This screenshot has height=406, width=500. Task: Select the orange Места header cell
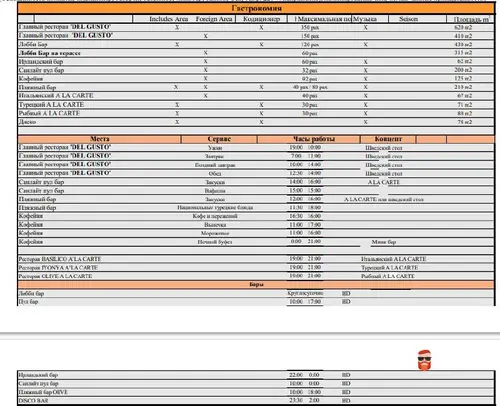(x=99, y=139)
